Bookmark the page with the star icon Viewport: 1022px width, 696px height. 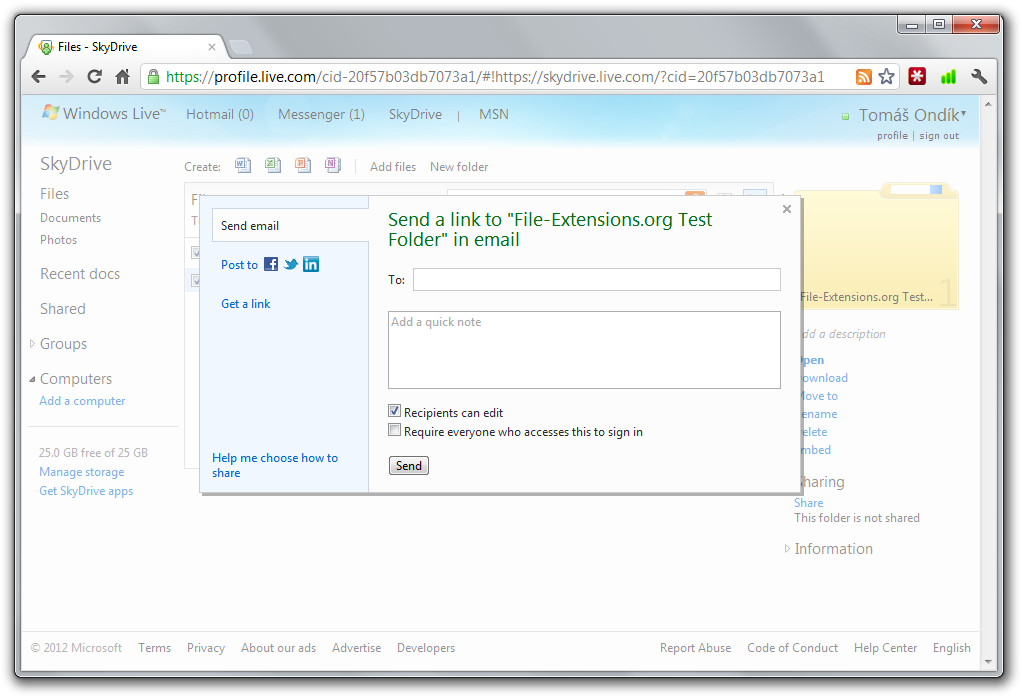(887, 76)
